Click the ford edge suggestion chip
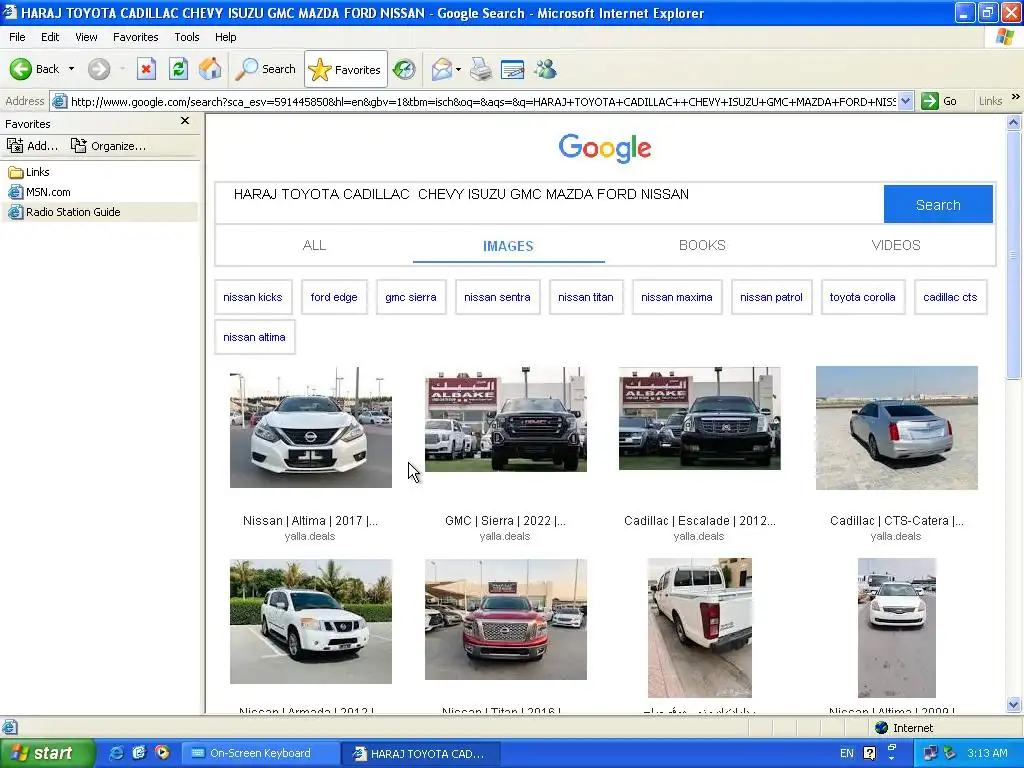The height and width of the screenshot is (768, 1024). tap(334, 297)
